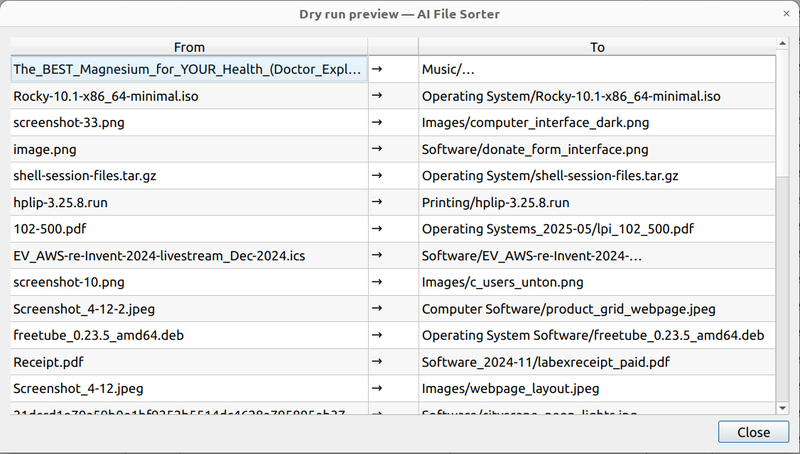The width and height of the screenshot is (800, 454).
Task: Sort by the From column header
Action: [x=189, y=47]
